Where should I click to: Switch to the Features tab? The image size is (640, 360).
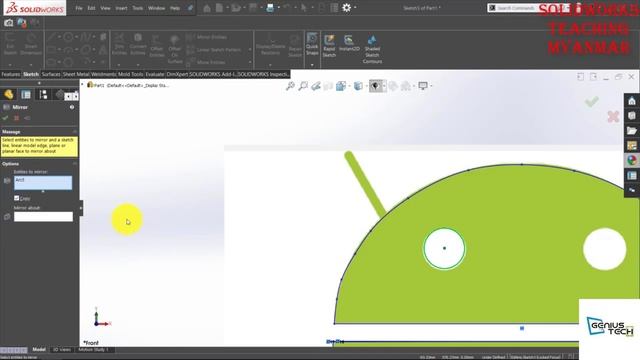11,74
